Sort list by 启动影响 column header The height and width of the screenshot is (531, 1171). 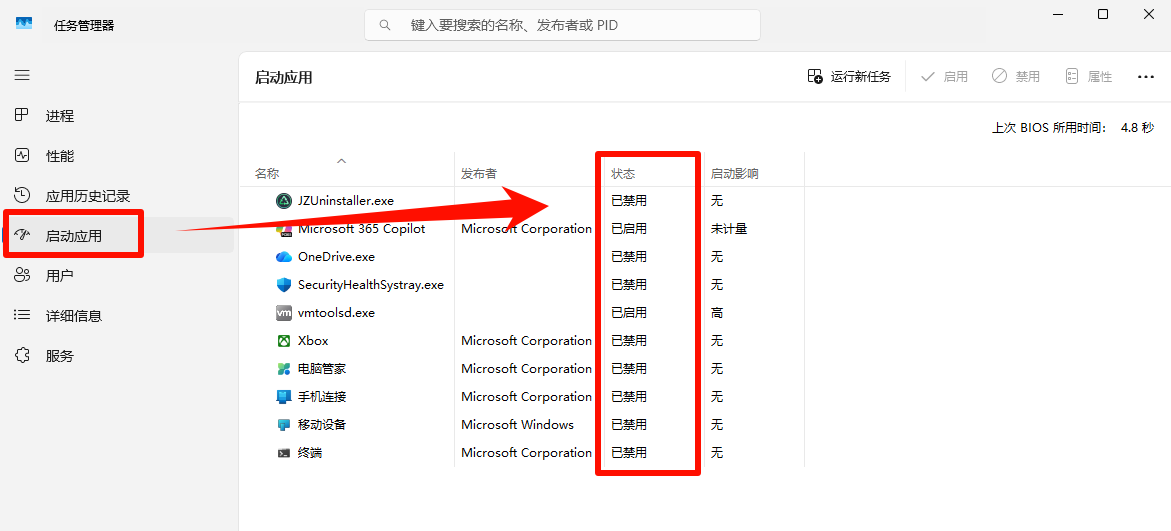(734, 174)
